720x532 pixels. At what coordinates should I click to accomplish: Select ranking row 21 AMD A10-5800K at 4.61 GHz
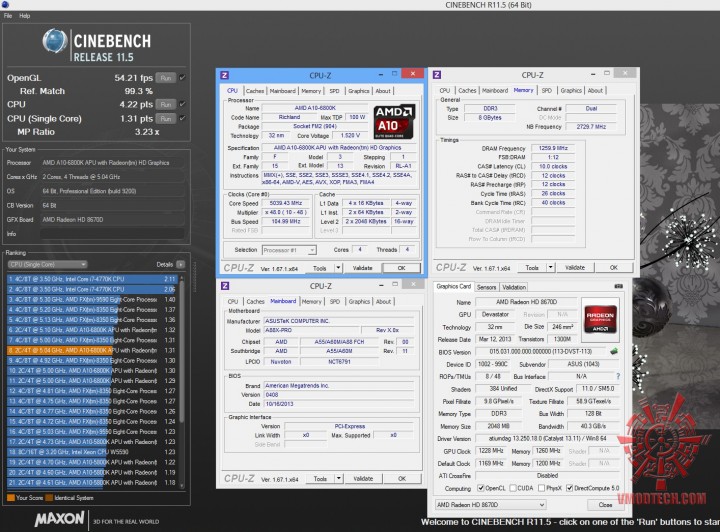click(92, 482)
